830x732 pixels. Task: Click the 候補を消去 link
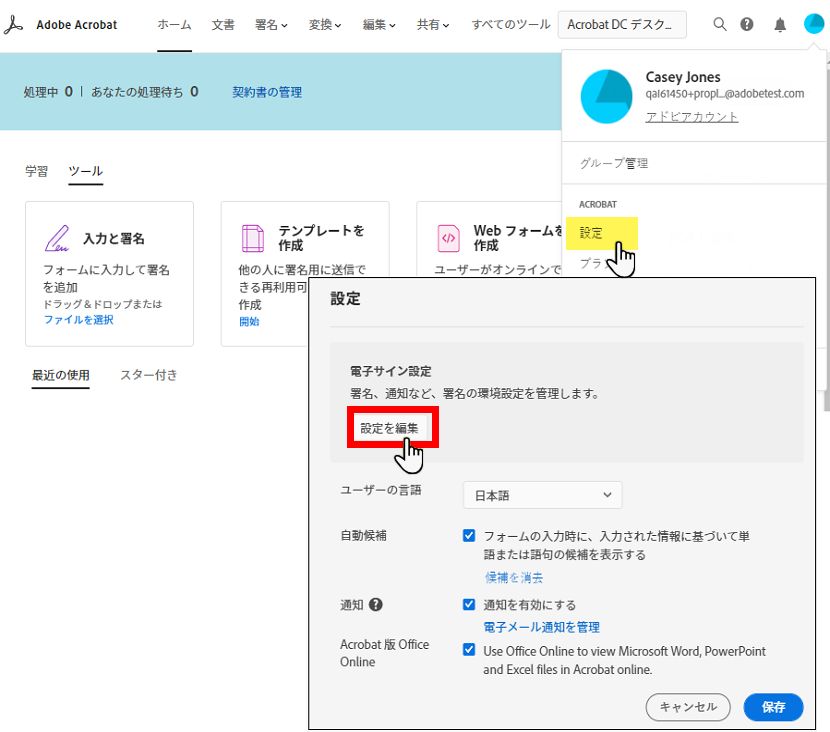514,577
